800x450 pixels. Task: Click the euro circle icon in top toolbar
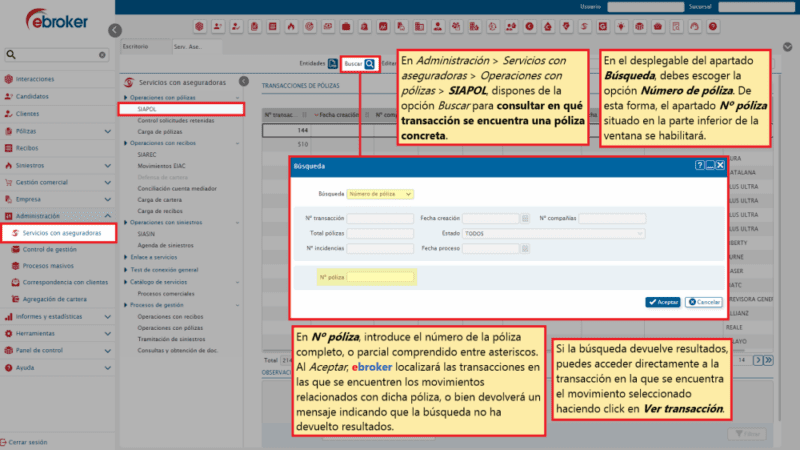[x=530, y=27]
